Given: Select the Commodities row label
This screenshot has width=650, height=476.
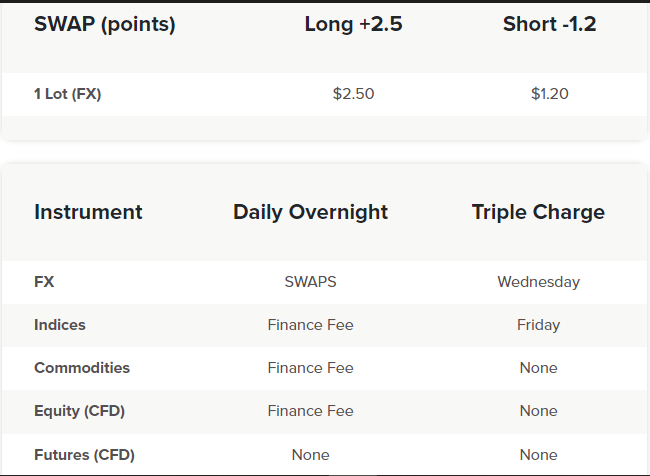Looking at the screenshot, I should (x=82, y=368).
